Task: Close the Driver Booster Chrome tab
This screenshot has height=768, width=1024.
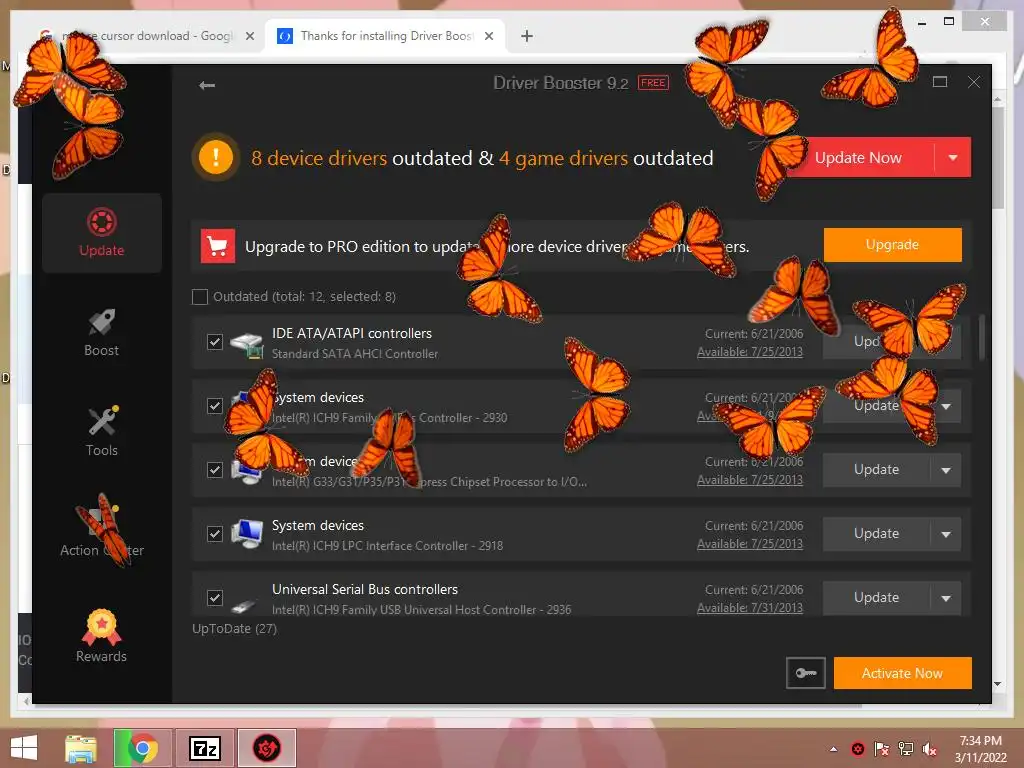Action: (x=488, y=36)
